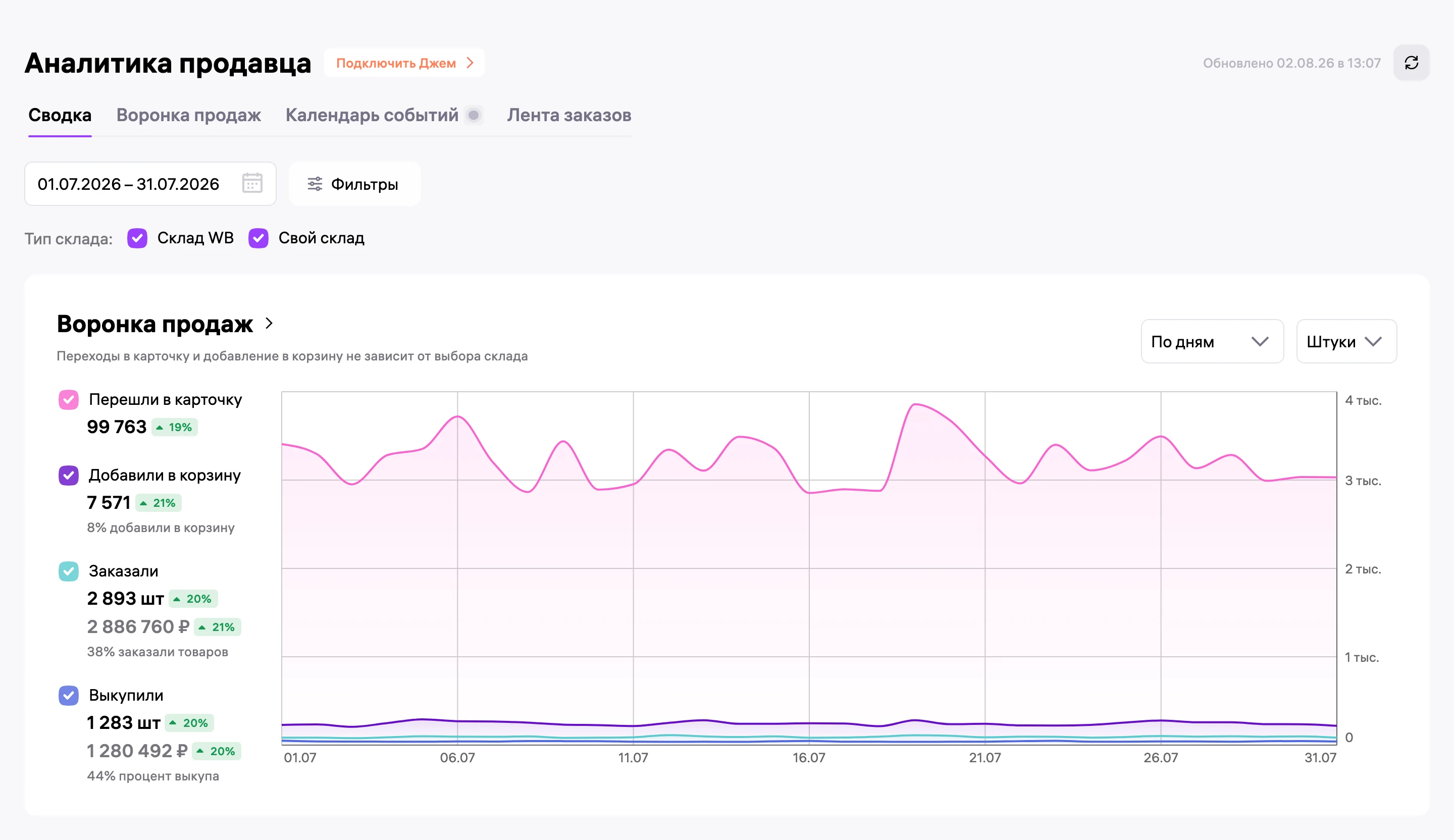Click the 19% growth badge under Перешли в карточку
The image size is (1454, 840).
(174, 428)
